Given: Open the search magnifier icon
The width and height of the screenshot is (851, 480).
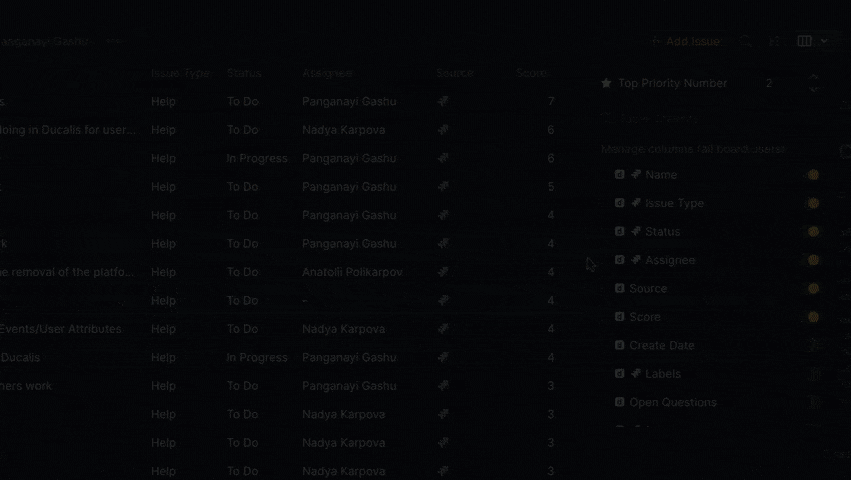Looking at the screenshot, I should click(x=746, y=41).
